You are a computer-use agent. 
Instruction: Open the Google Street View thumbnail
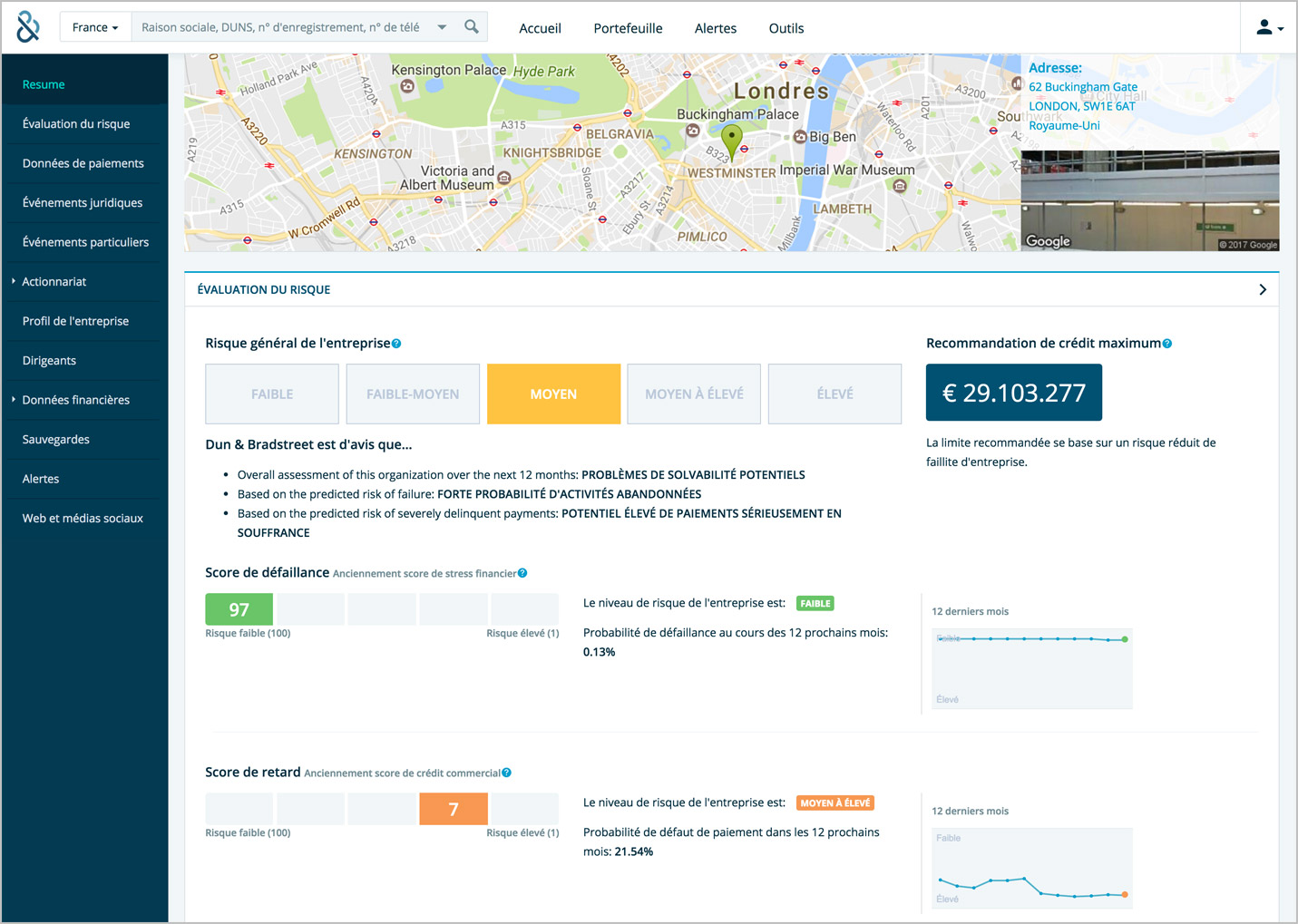pyautogui.click(x=1150, y=200)
